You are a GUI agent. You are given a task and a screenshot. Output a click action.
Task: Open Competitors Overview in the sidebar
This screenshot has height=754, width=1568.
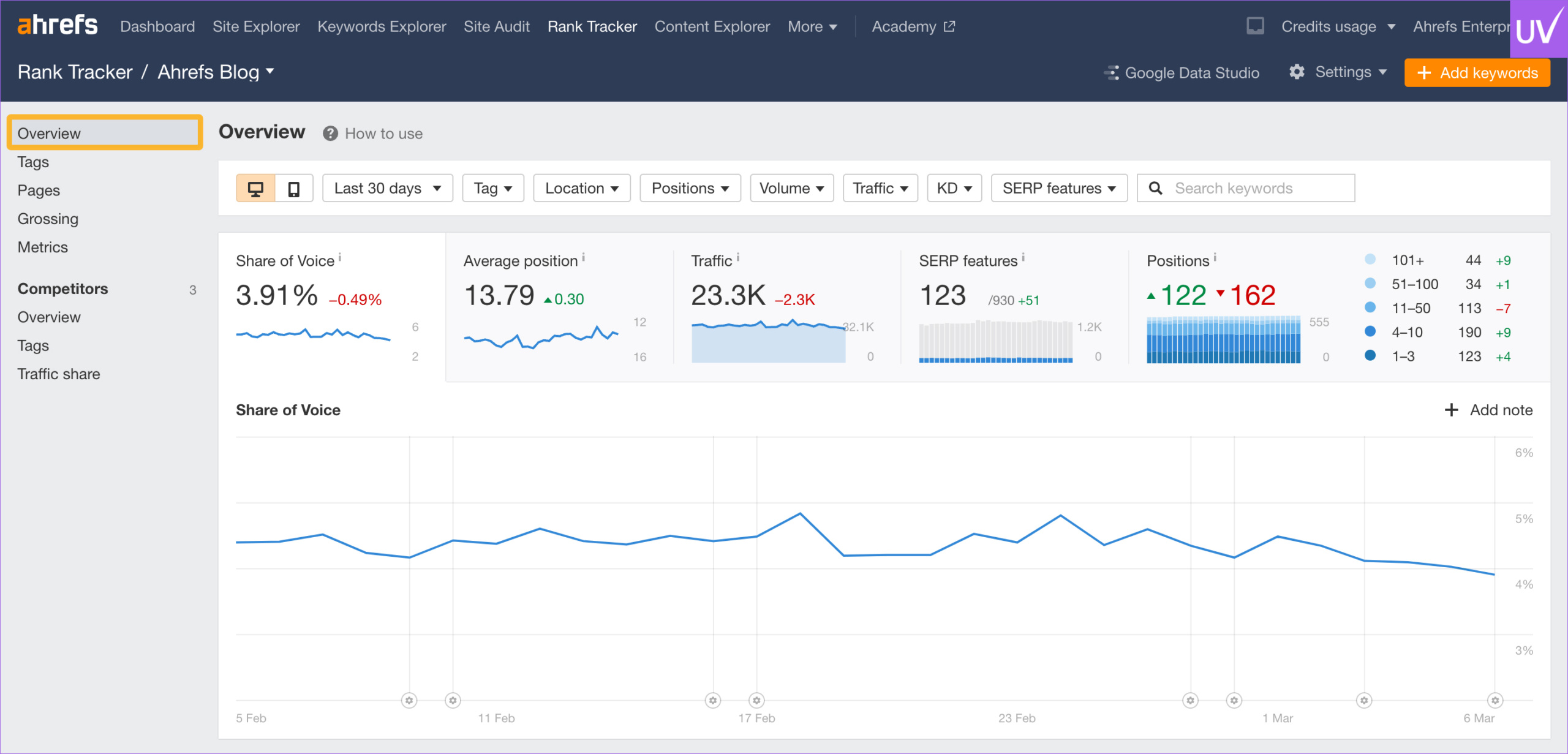[49, 317]
